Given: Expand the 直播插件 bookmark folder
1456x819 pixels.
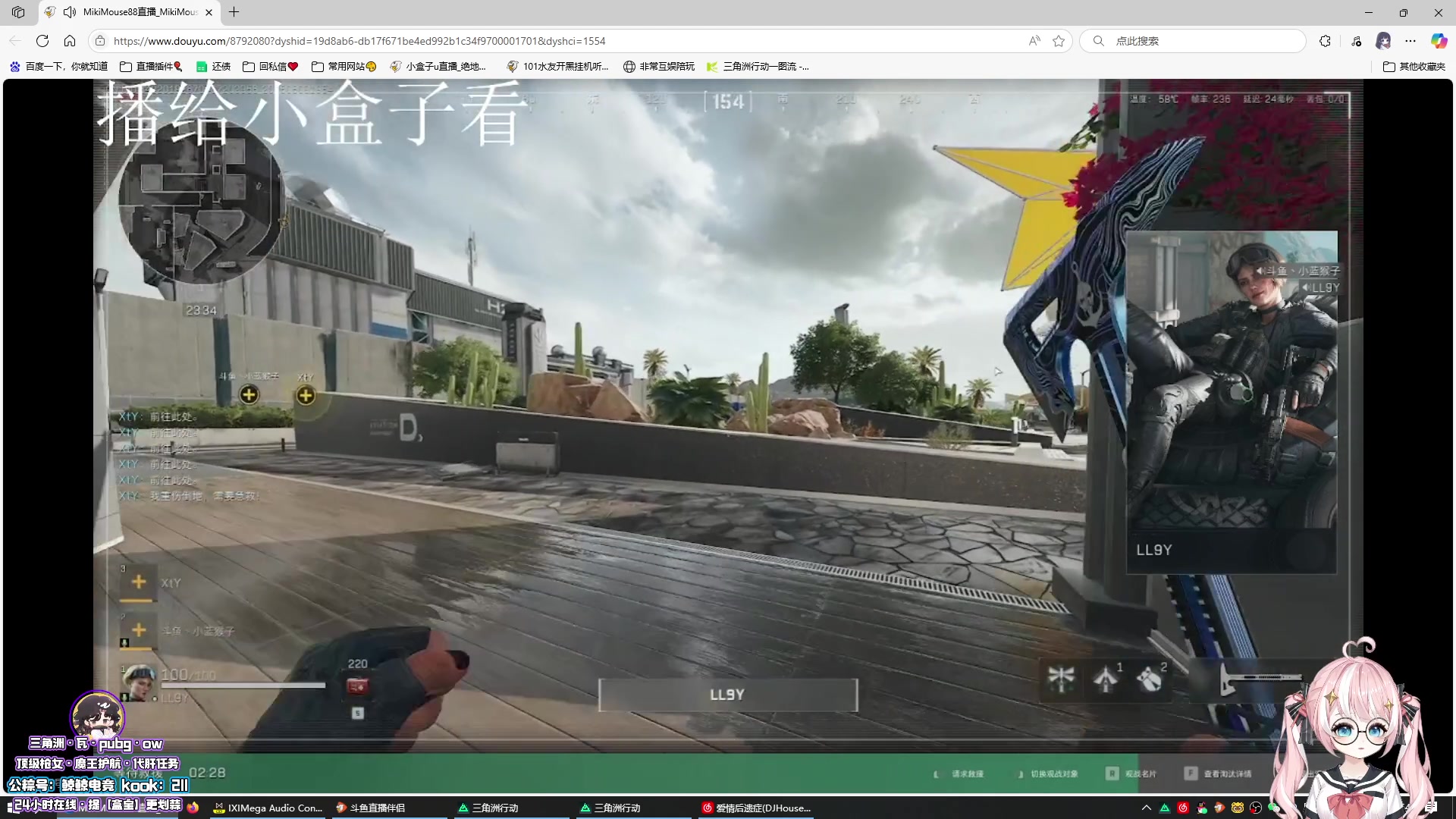Looking at the screenshot, I should tap(152, 67).
